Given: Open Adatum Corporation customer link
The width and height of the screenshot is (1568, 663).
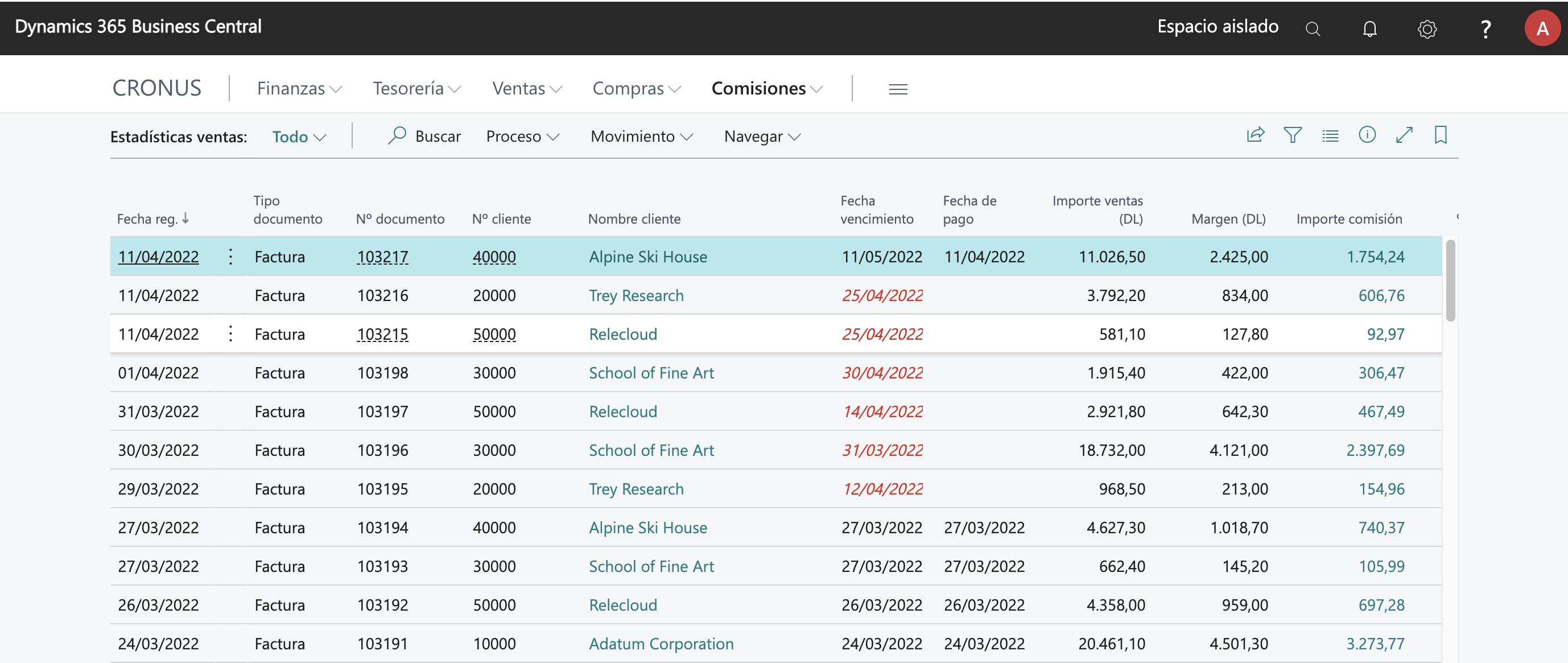Looking at the screenshot, I should pos(661,644).
